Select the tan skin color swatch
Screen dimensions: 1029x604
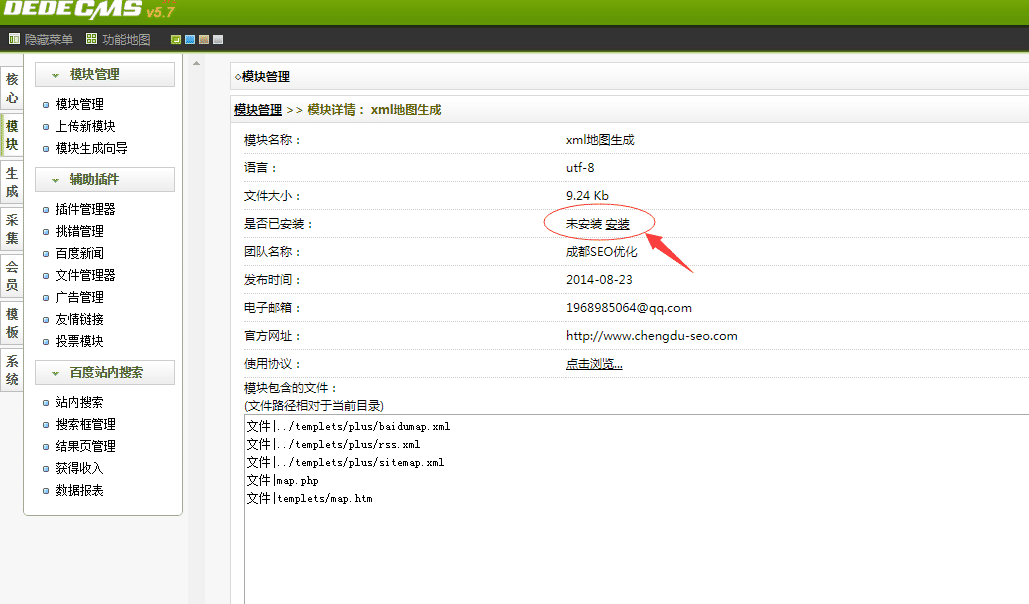[204, 40]
